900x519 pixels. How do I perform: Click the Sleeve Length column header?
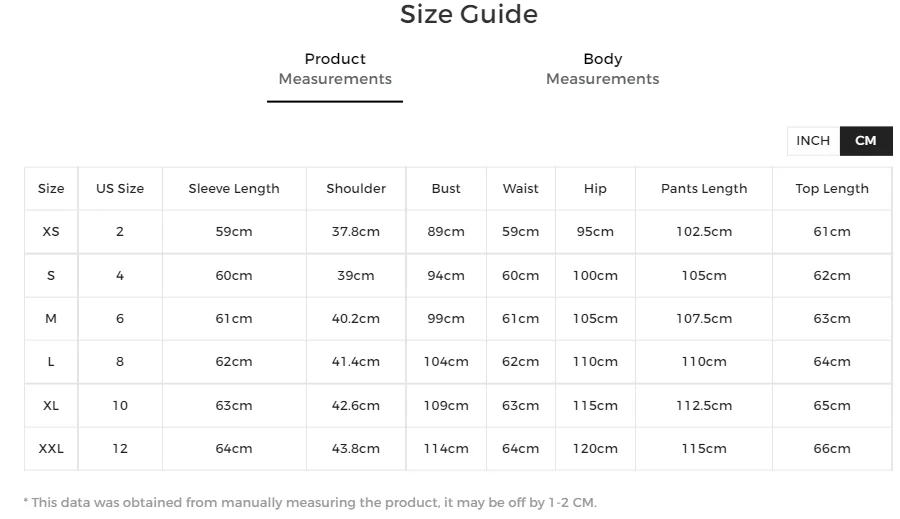pyautogui.click(x=234, y=189)
